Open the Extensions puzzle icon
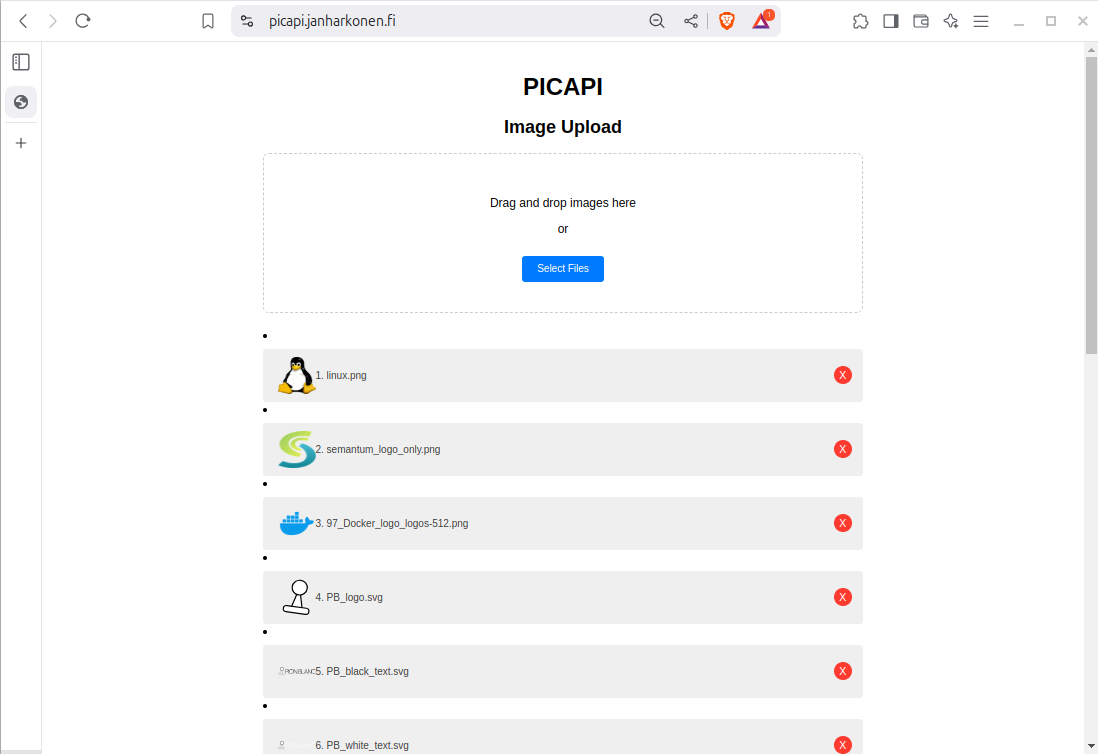The width and height of the screenshot is (1098, 754). pos(861,21)
